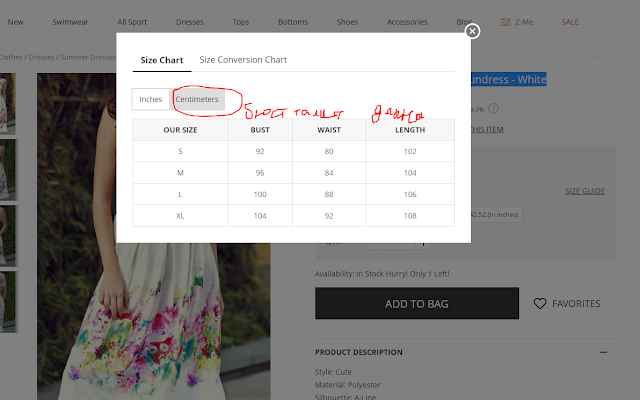Collapse the Product Description section
This screenshot has height=400, width=640.
click(603, 352)
